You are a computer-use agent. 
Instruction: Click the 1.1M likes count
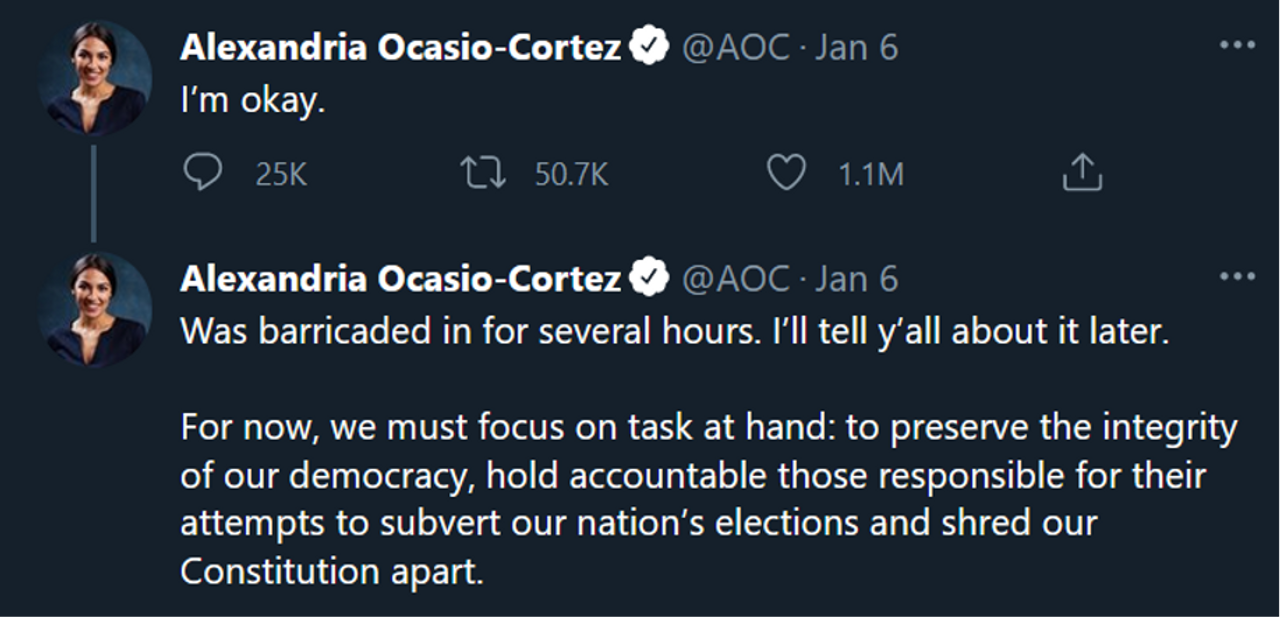point(870,176)
